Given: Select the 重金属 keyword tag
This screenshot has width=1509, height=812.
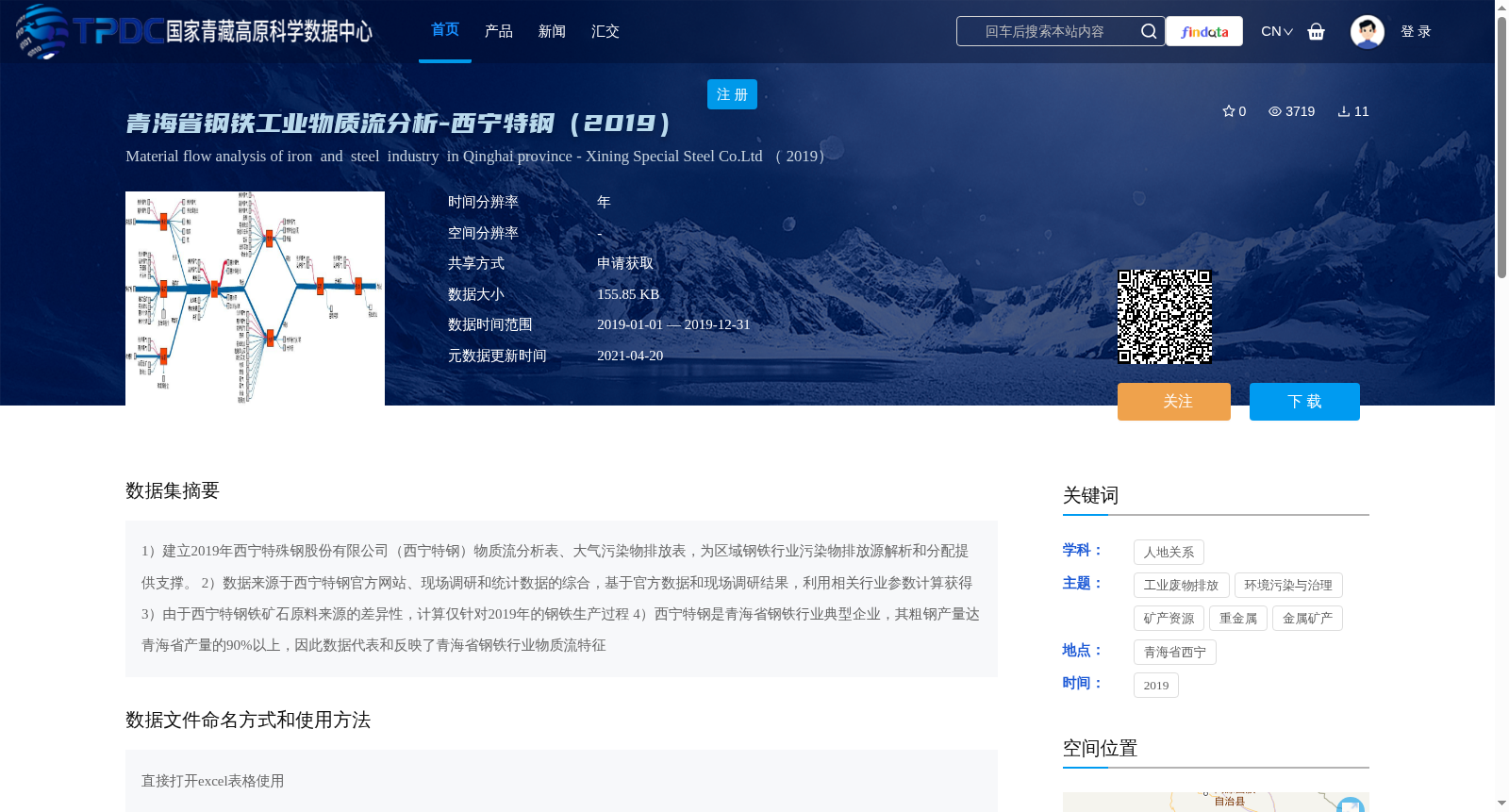Looking at the screenshot, I should (1238, 618).
